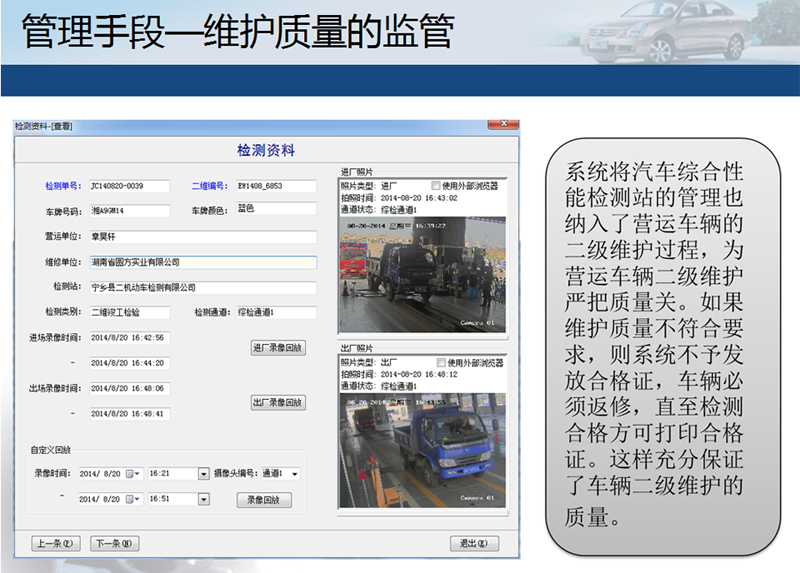Image resolution: width=800 pixels, height=573 pixels.
Task: Expand the 16:51 end time dropdown
Action: coord(203,499)
